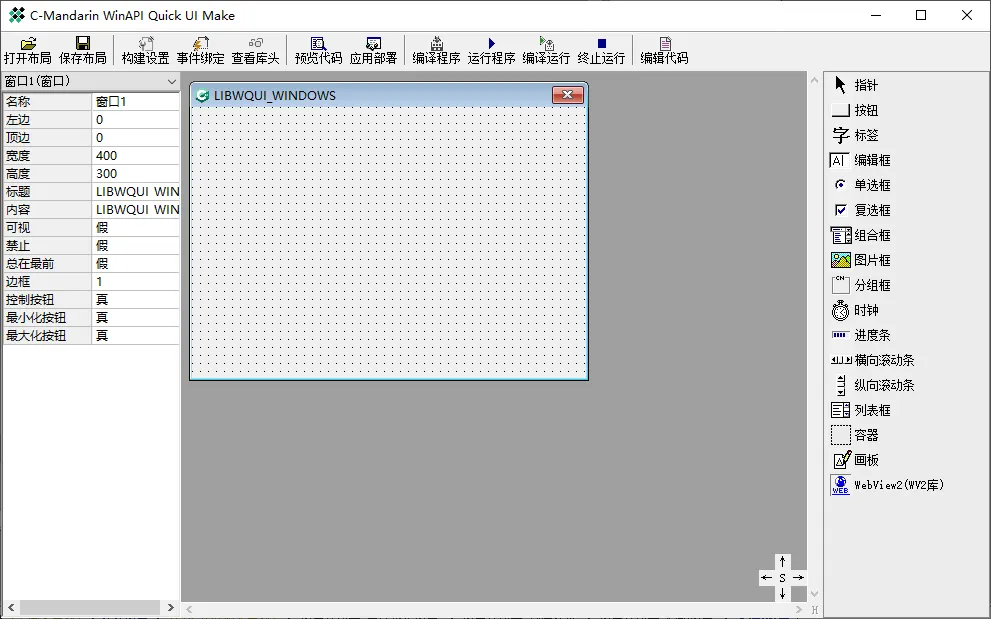The width and height of the screenshot is (991, 619).
Task: Expand the 窗口1(窗口) object dropdown
Action: [171, 81]
